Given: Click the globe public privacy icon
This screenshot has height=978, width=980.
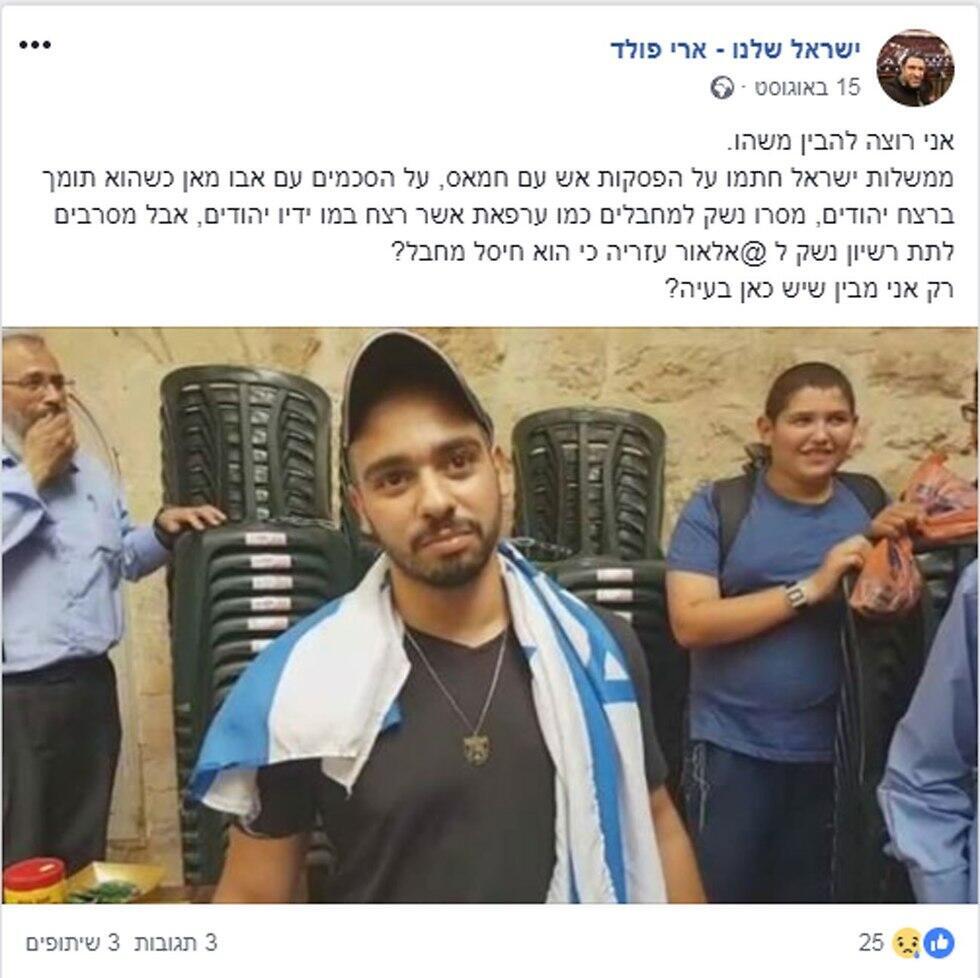Looking at the screenshot, I should click(x=722, y=87).
